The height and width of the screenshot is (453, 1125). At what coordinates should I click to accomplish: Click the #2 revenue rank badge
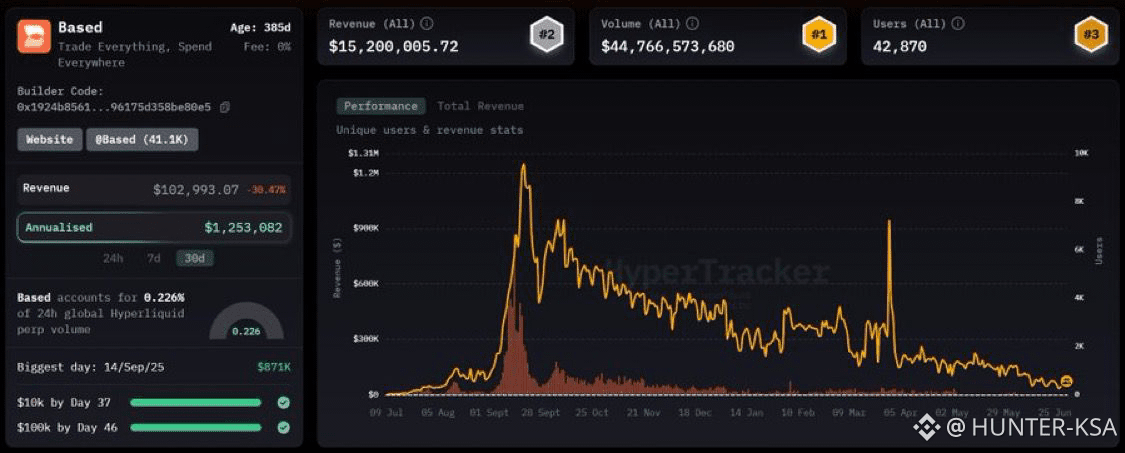coord(546,34)
